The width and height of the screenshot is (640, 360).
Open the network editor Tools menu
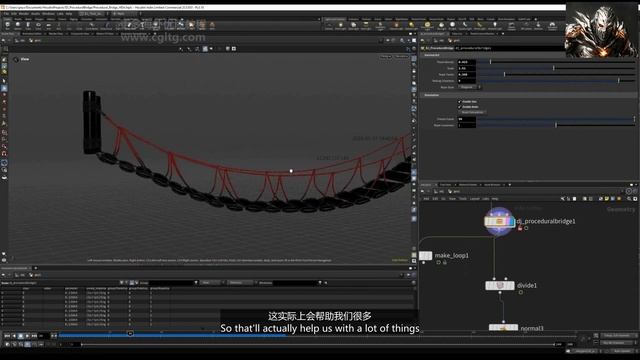[463, 199]
